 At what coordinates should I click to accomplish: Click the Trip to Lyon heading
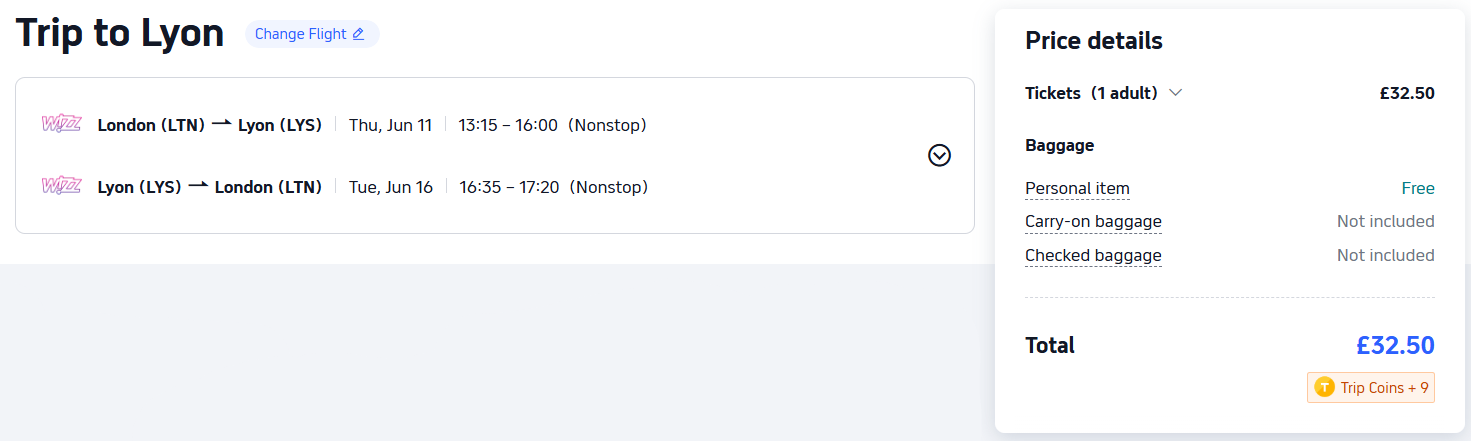click(120, 34)
